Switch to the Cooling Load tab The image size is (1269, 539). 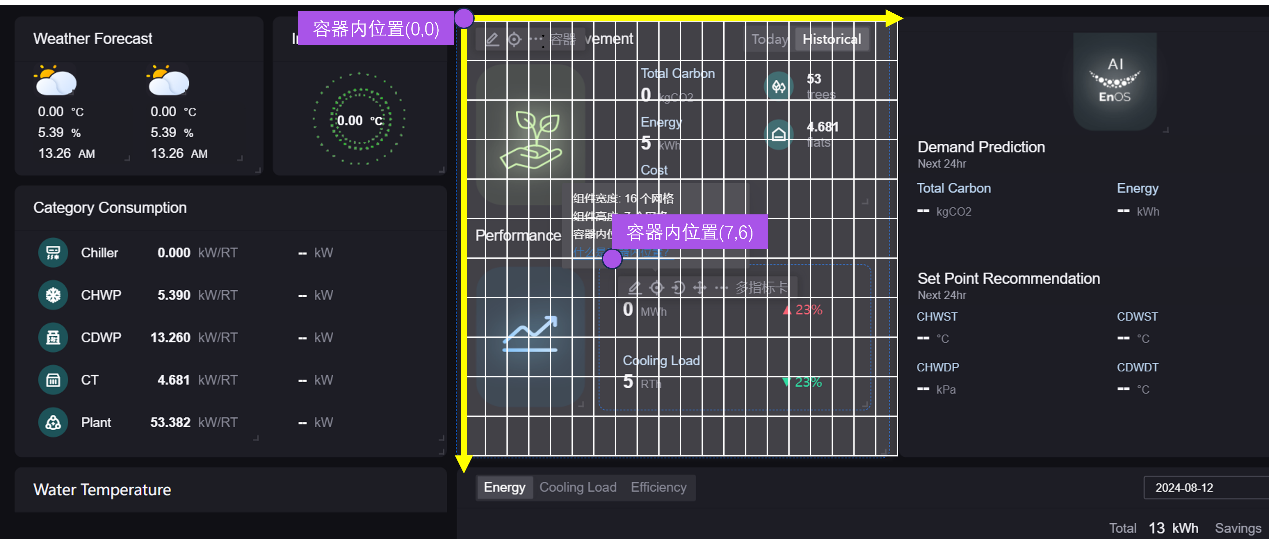click(x=578, y=488)
